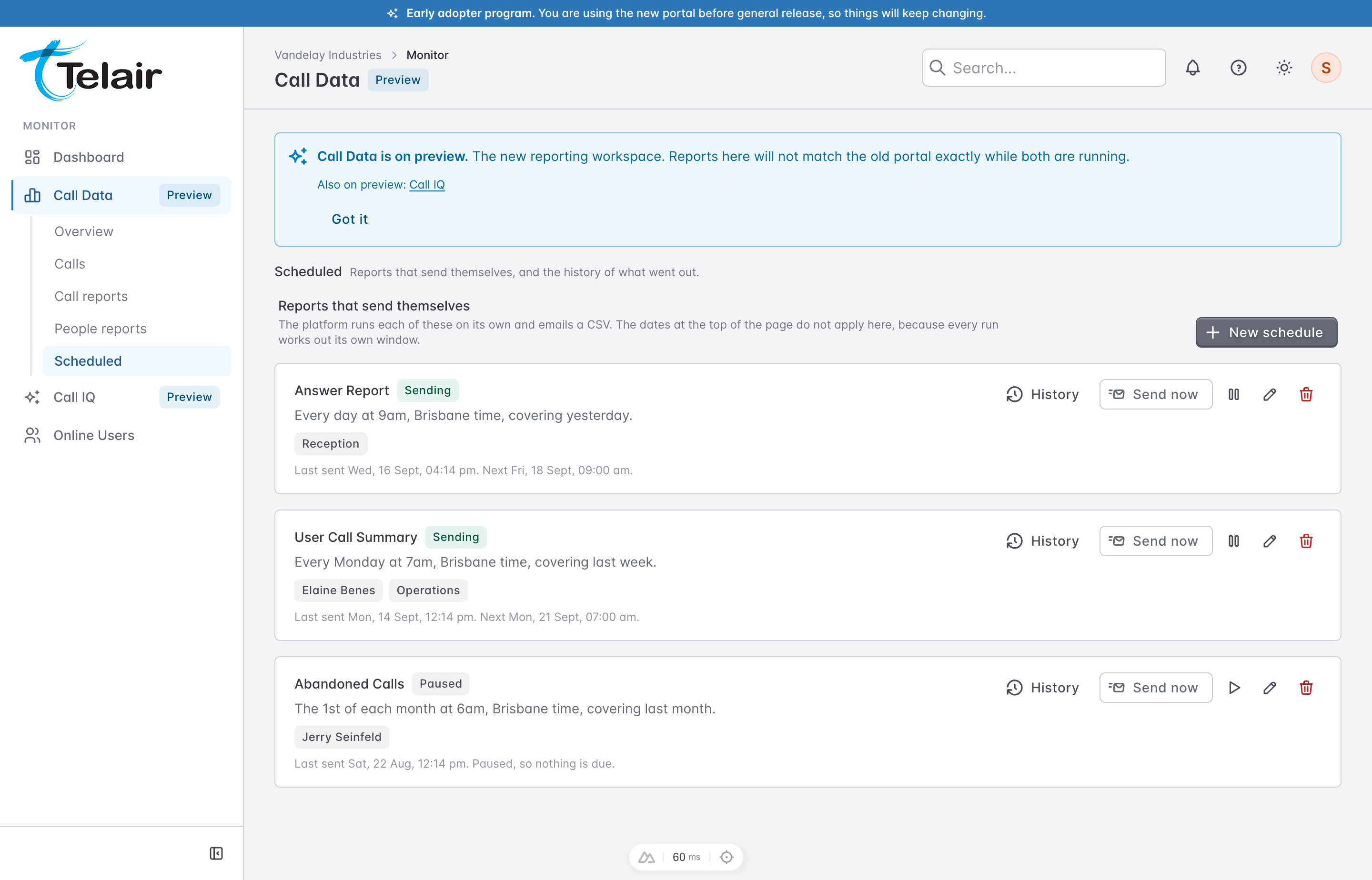Click the Sending badge on Answer Report
The width and height of the screenshot is (1372, 880).
[x=428, y=390]
